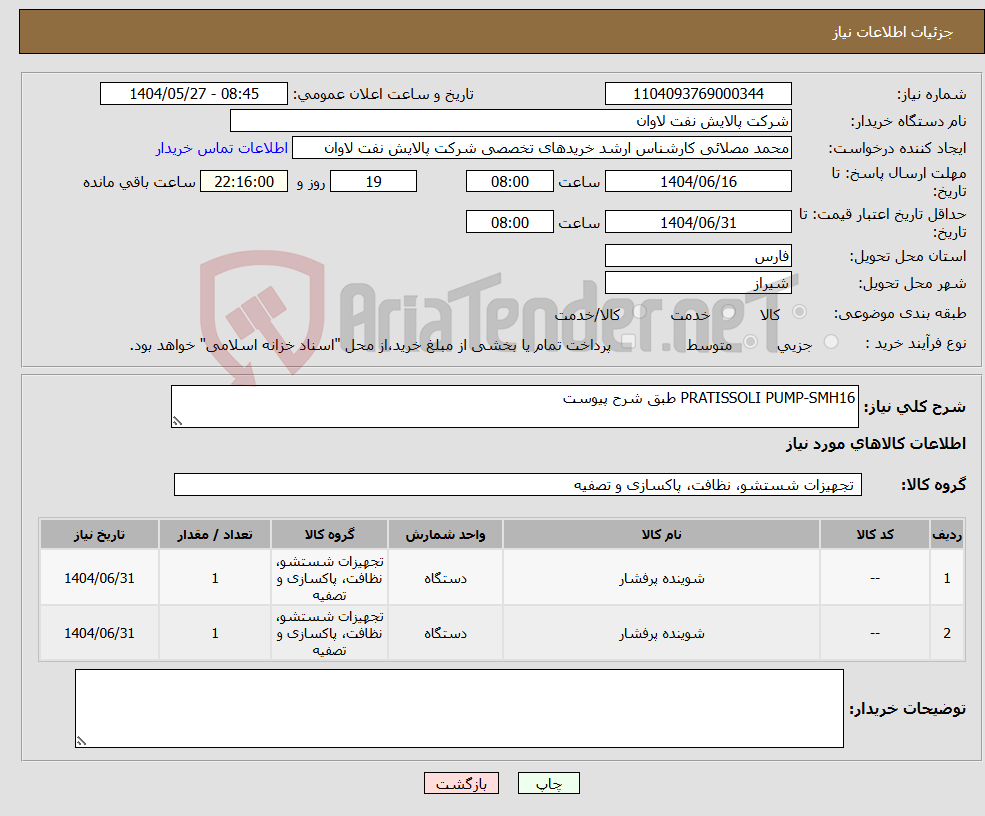The height and width of the screenshot is (816, 985).
Task: Click the public announcement date field 1404/05/27
Action: pos(194,93)
